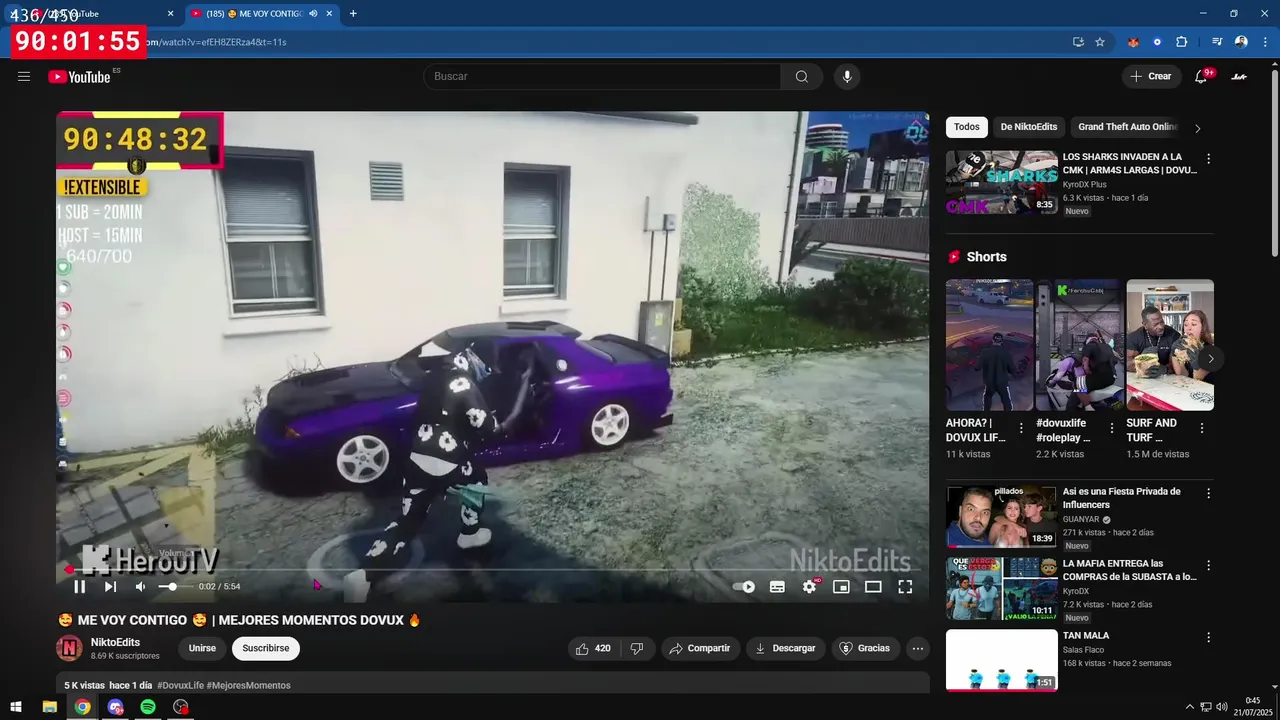
Task: Click the search magnifier button
Action: (801, 76)
